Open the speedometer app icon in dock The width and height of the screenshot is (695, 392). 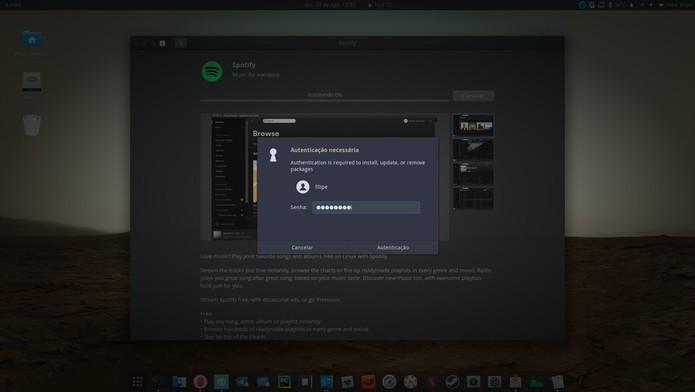[389, 381]
